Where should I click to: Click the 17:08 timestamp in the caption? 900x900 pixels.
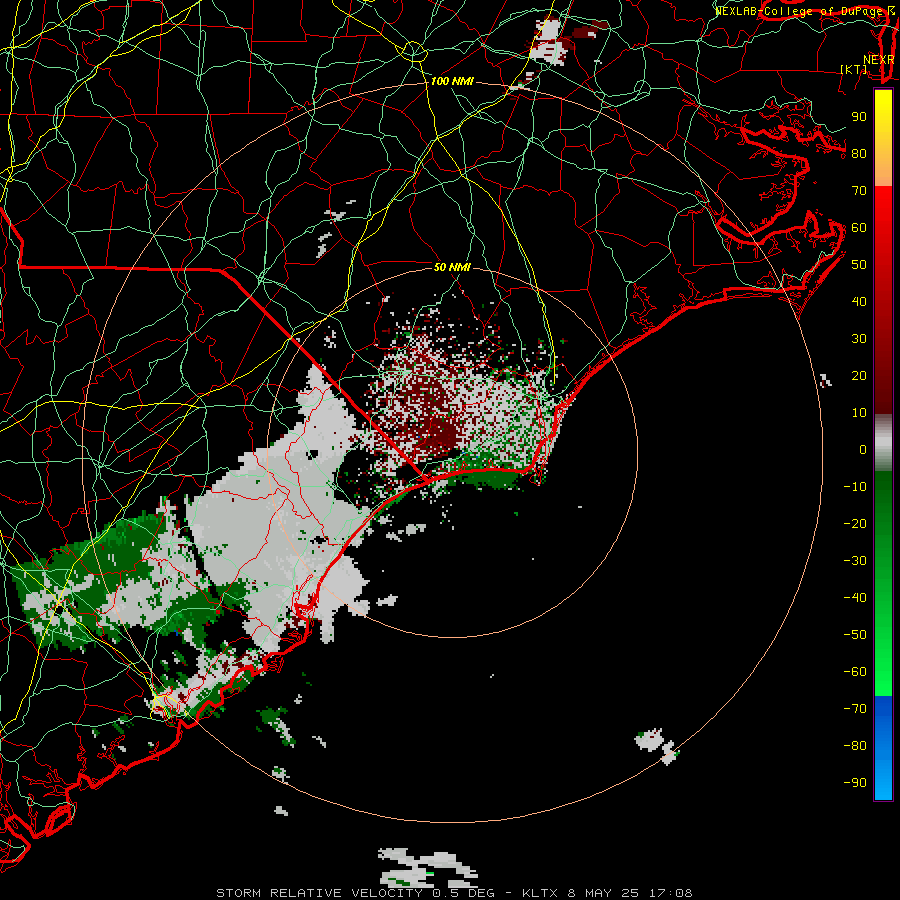(x=670, y=893)
